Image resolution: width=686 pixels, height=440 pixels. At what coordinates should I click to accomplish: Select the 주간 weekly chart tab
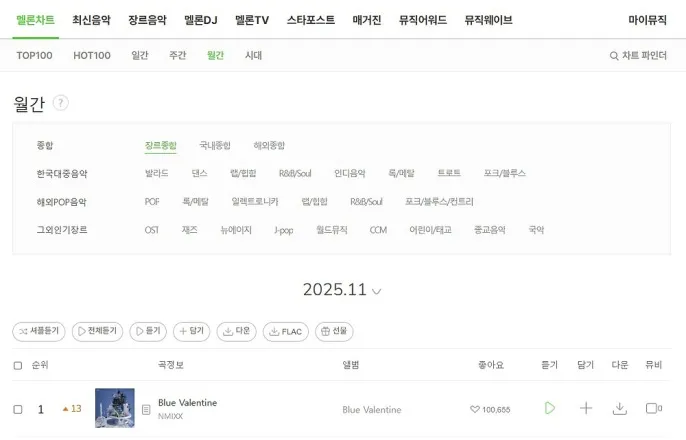point(177,56)
